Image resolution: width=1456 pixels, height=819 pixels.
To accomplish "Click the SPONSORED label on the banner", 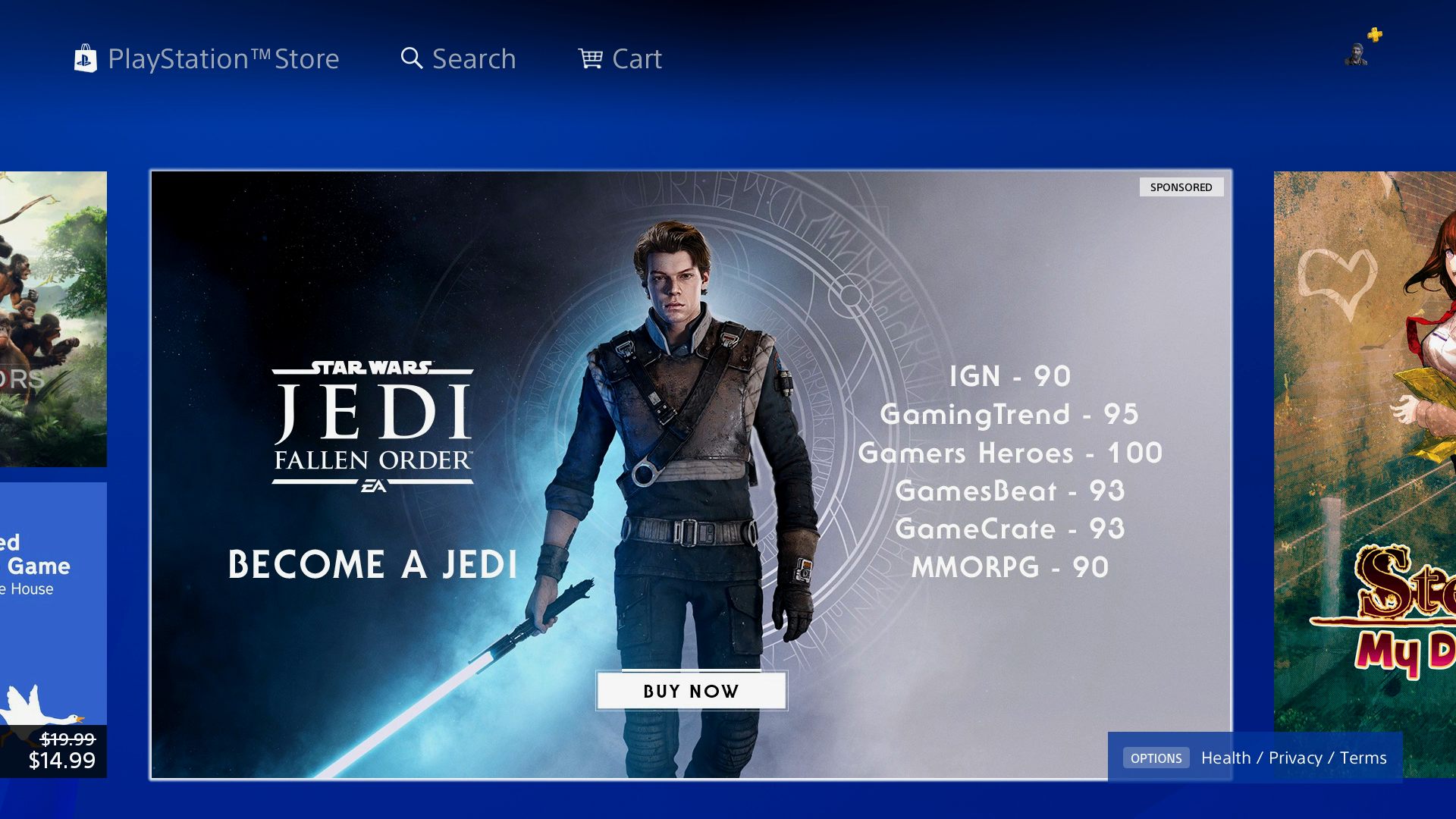I will [1182, 187].
